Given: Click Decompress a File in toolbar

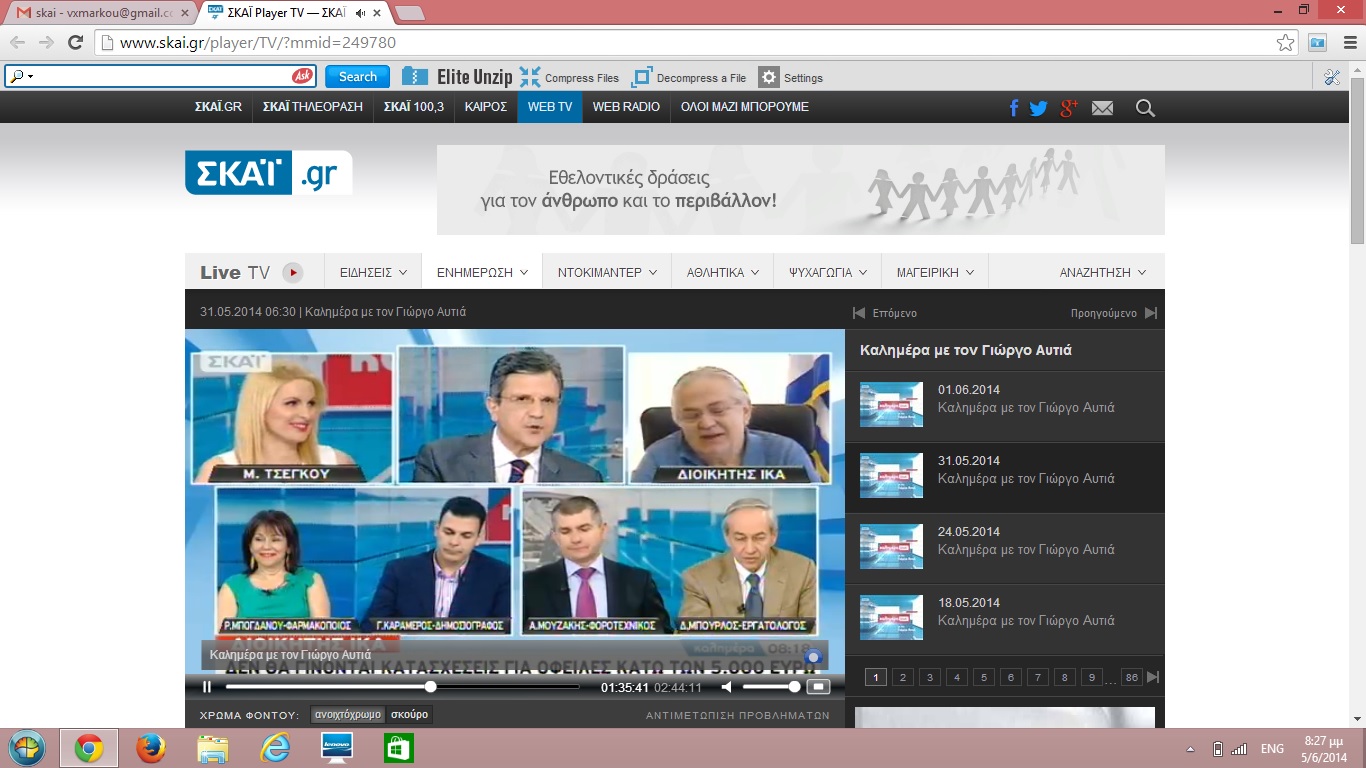Looking at the screenshot, I should click(x=688, y=77).
